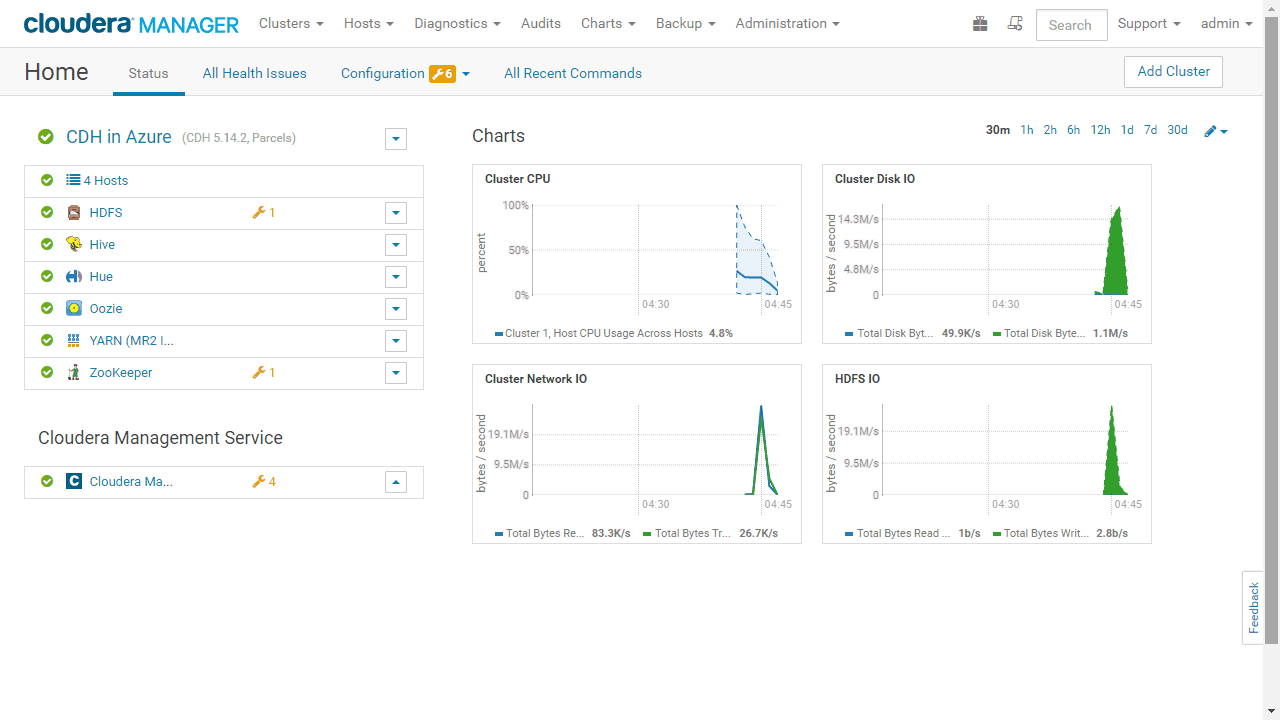Viewport: 1280px width, 720px height.
Task: Open the Audits page
Action: [541, 23]
